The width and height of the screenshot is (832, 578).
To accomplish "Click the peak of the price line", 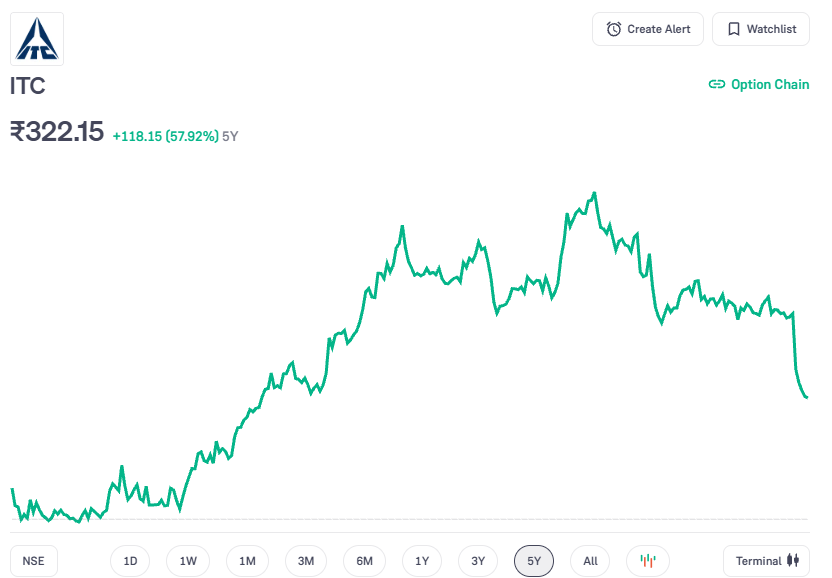I will [x=595, y=193].
